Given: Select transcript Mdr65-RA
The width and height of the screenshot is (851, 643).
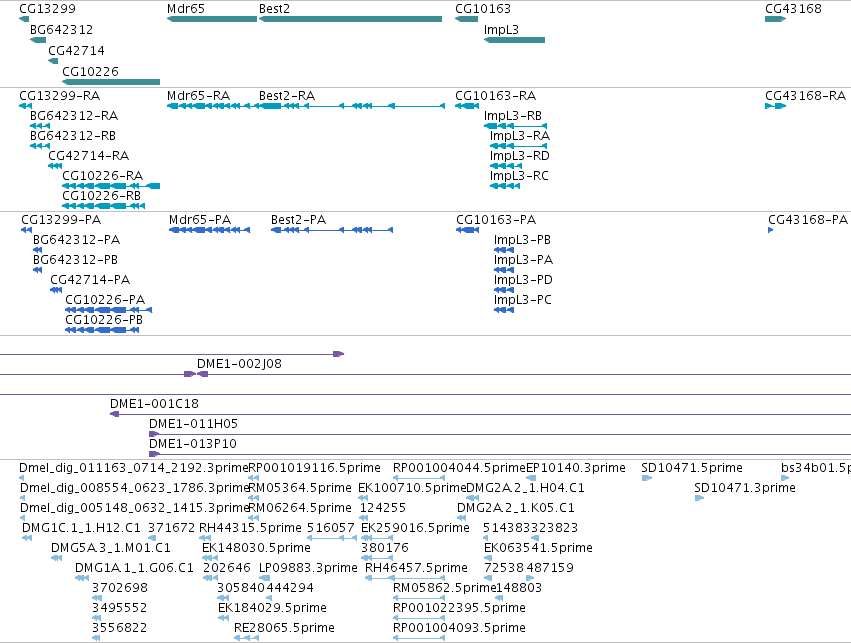Looking at the screenshot, I should tap(212, 106).
